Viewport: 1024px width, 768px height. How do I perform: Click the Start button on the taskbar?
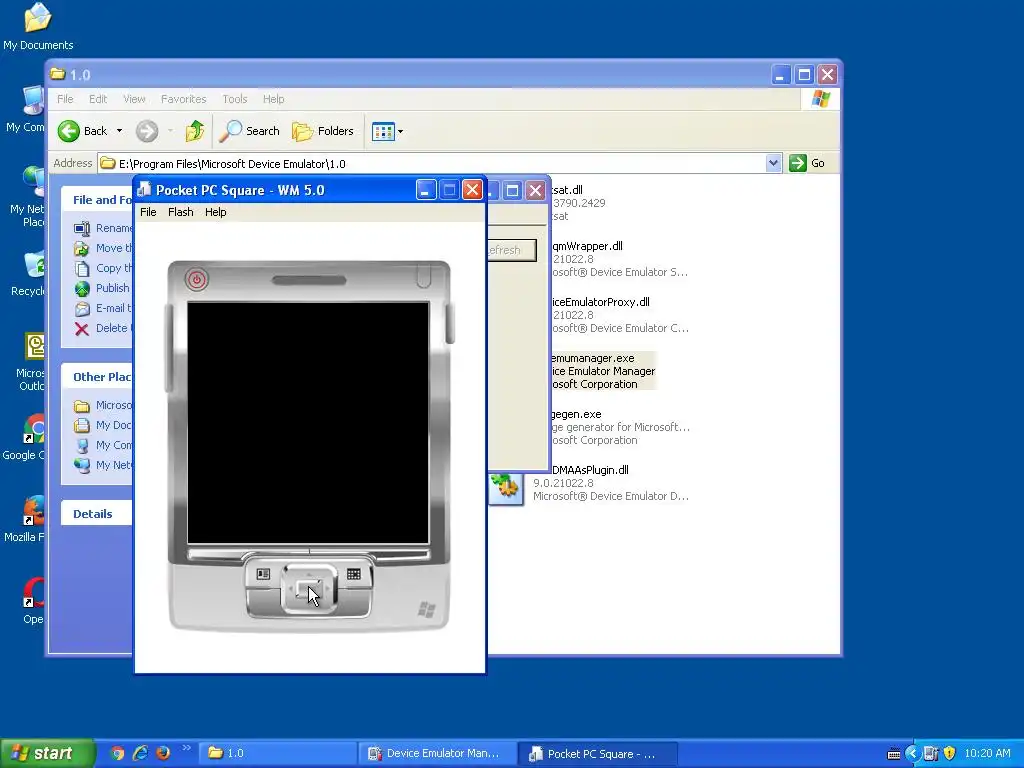click(46, 753)
